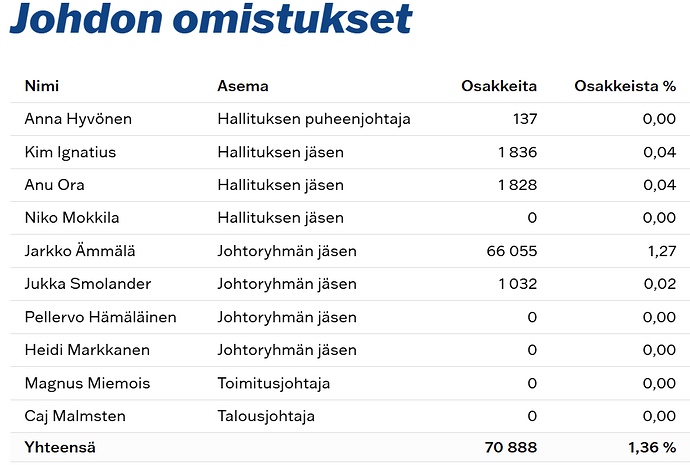Click the Caj Malmsten name cell
690x465 pixels.
click(x=75, y=416)
